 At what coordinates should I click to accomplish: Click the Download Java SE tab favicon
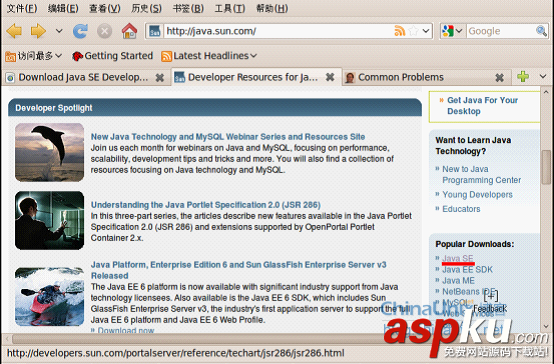point(10,78)
